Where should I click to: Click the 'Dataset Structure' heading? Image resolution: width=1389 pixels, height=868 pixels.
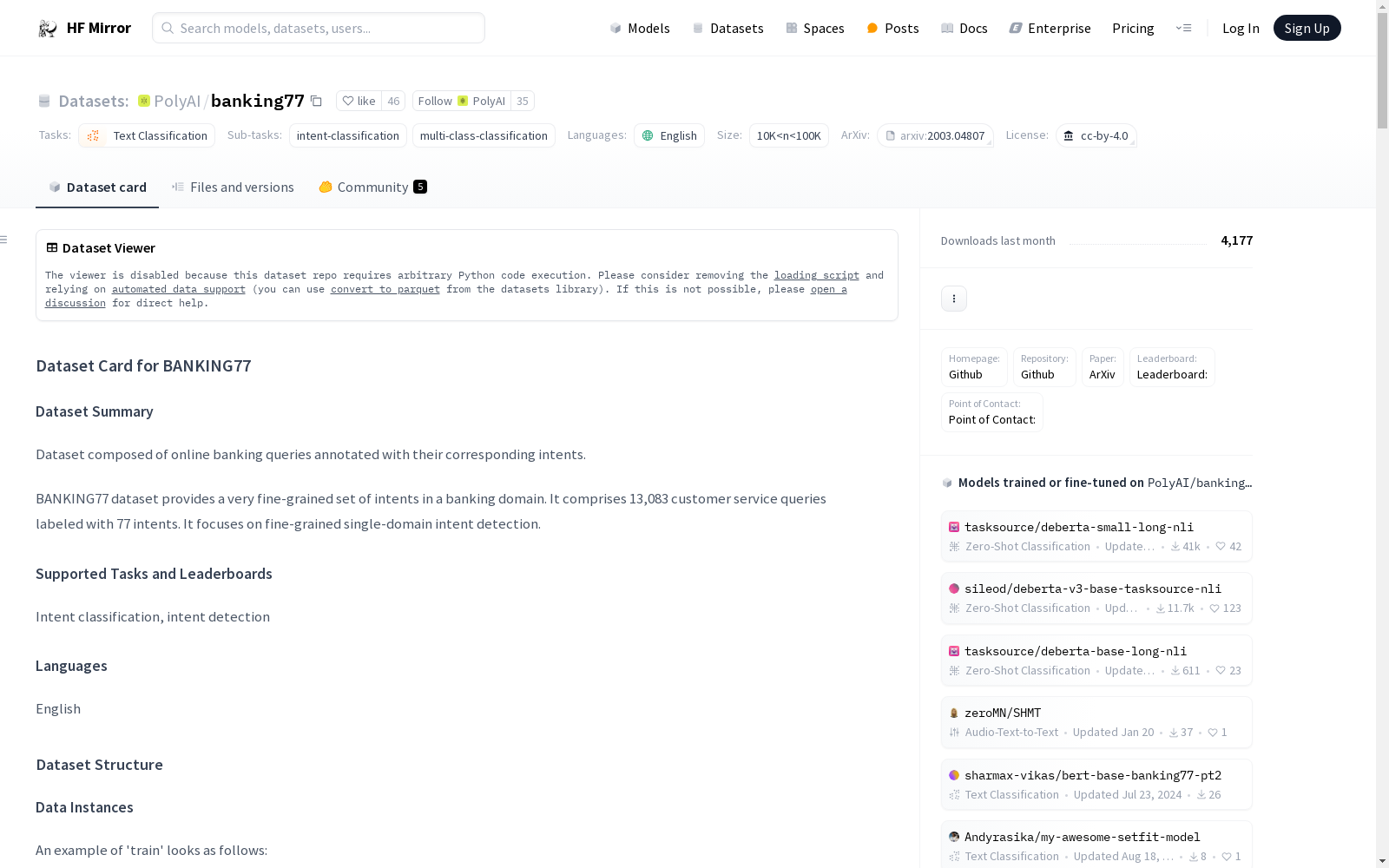[x=99, y=765]
